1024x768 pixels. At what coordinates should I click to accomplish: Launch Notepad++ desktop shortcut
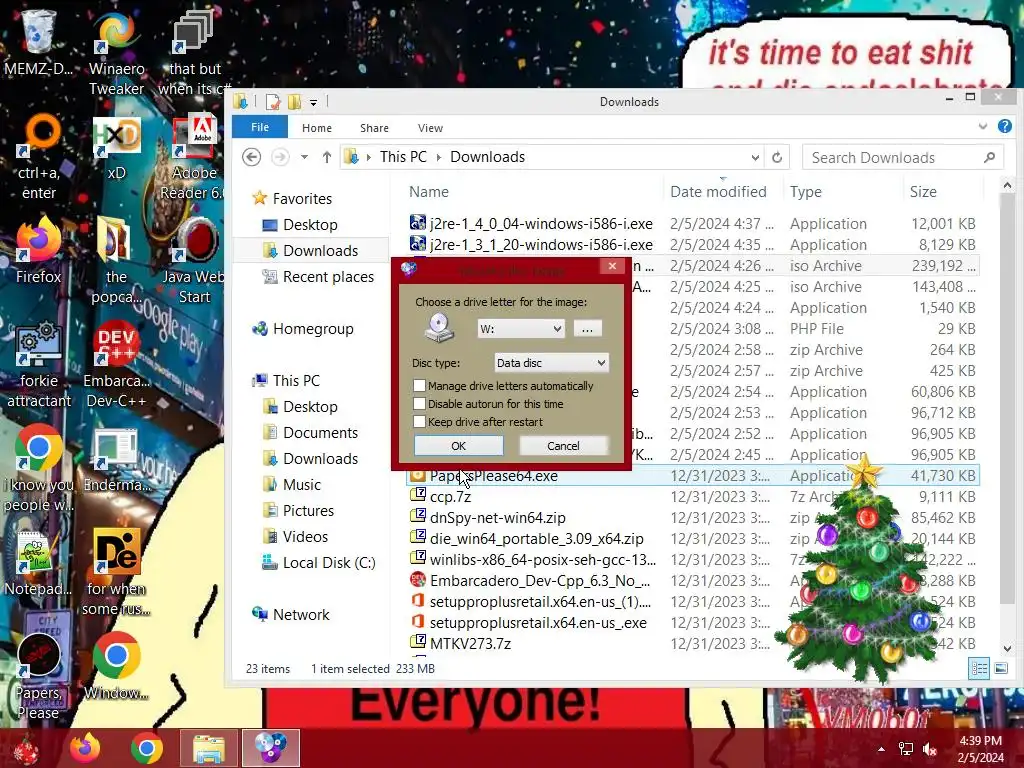point(39,563)
